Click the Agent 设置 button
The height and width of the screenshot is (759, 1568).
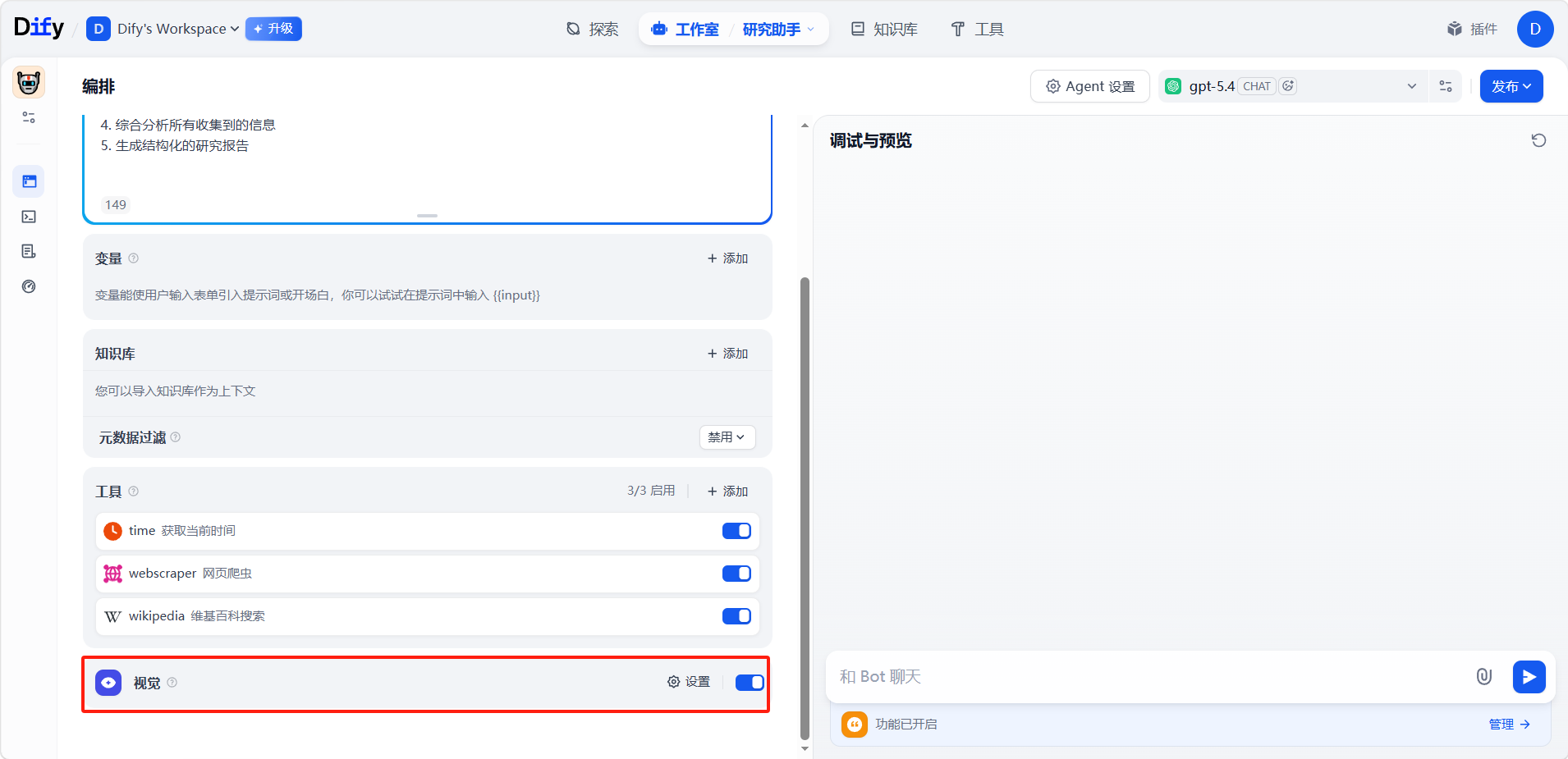coord(1089,86)
